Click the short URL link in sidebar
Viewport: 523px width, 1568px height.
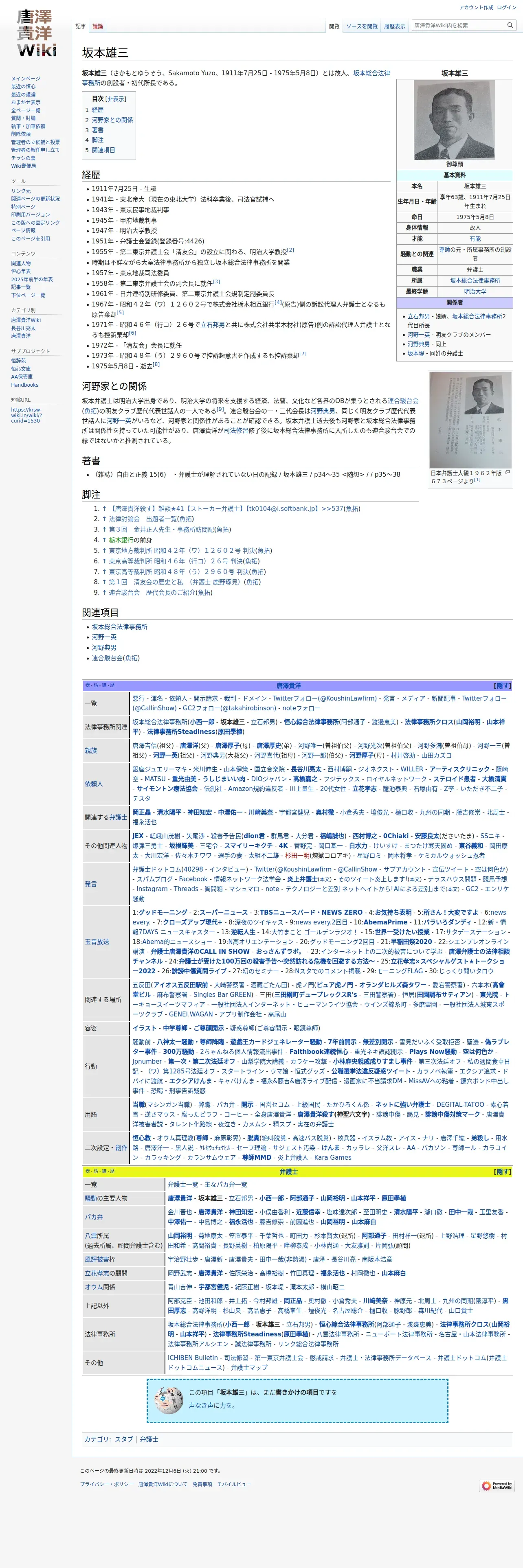26,415
